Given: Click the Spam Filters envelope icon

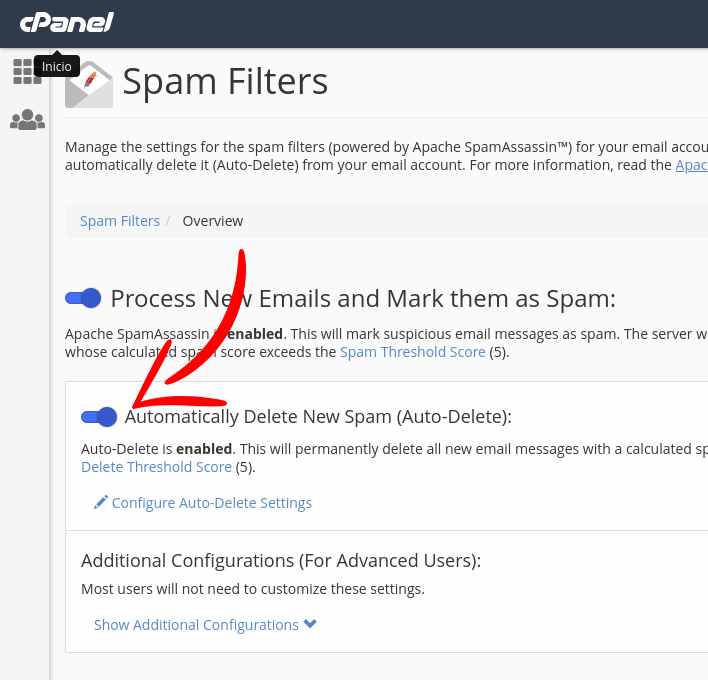Looking at the screenshot, I should click(89, 84).
